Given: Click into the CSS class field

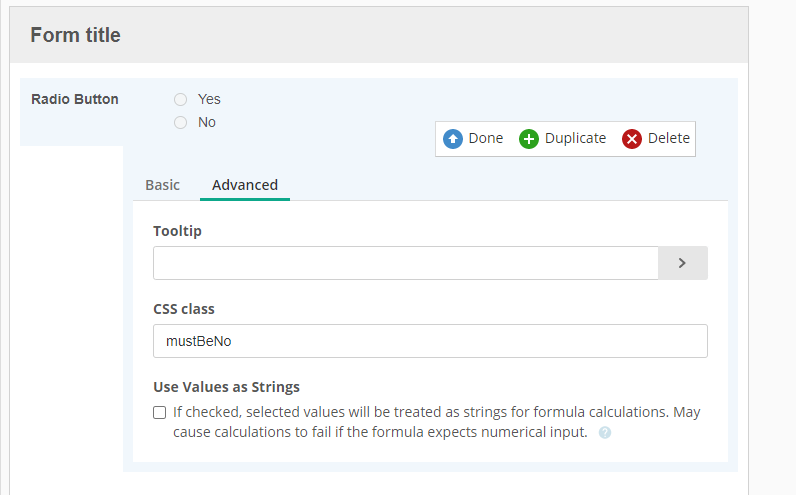Looking at the screenshot, I should 430,341.
